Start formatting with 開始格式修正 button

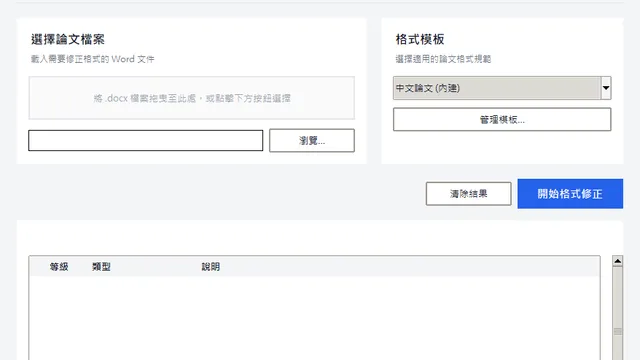[570, 193]
